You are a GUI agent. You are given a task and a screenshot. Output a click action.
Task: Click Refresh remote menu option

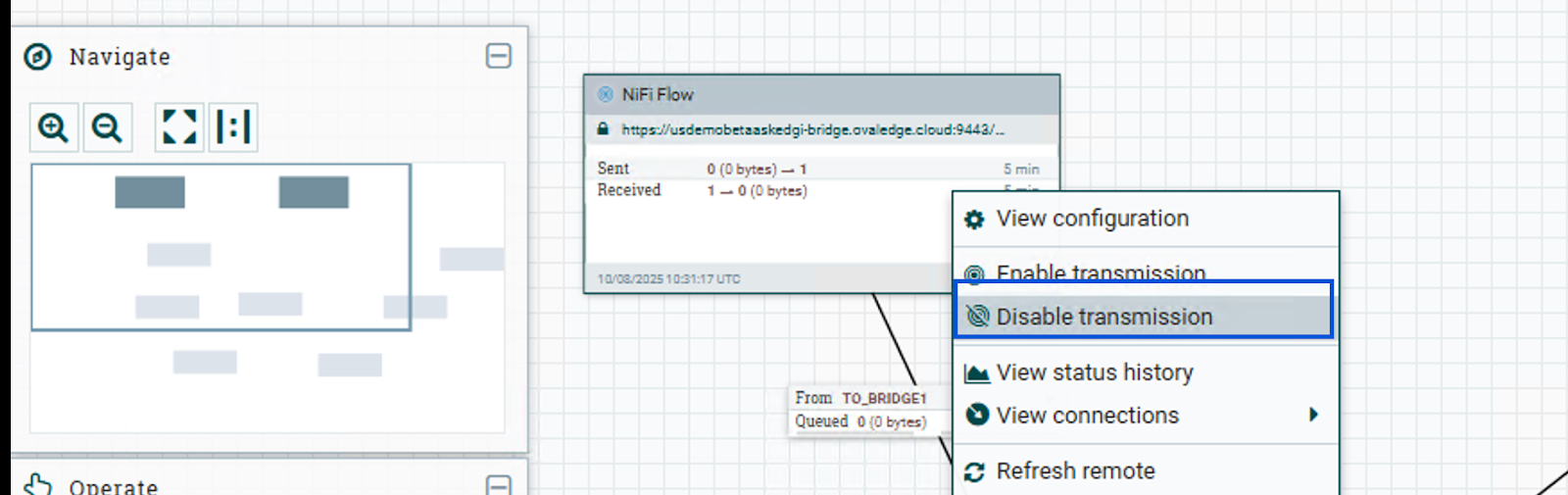[1075, 471]
